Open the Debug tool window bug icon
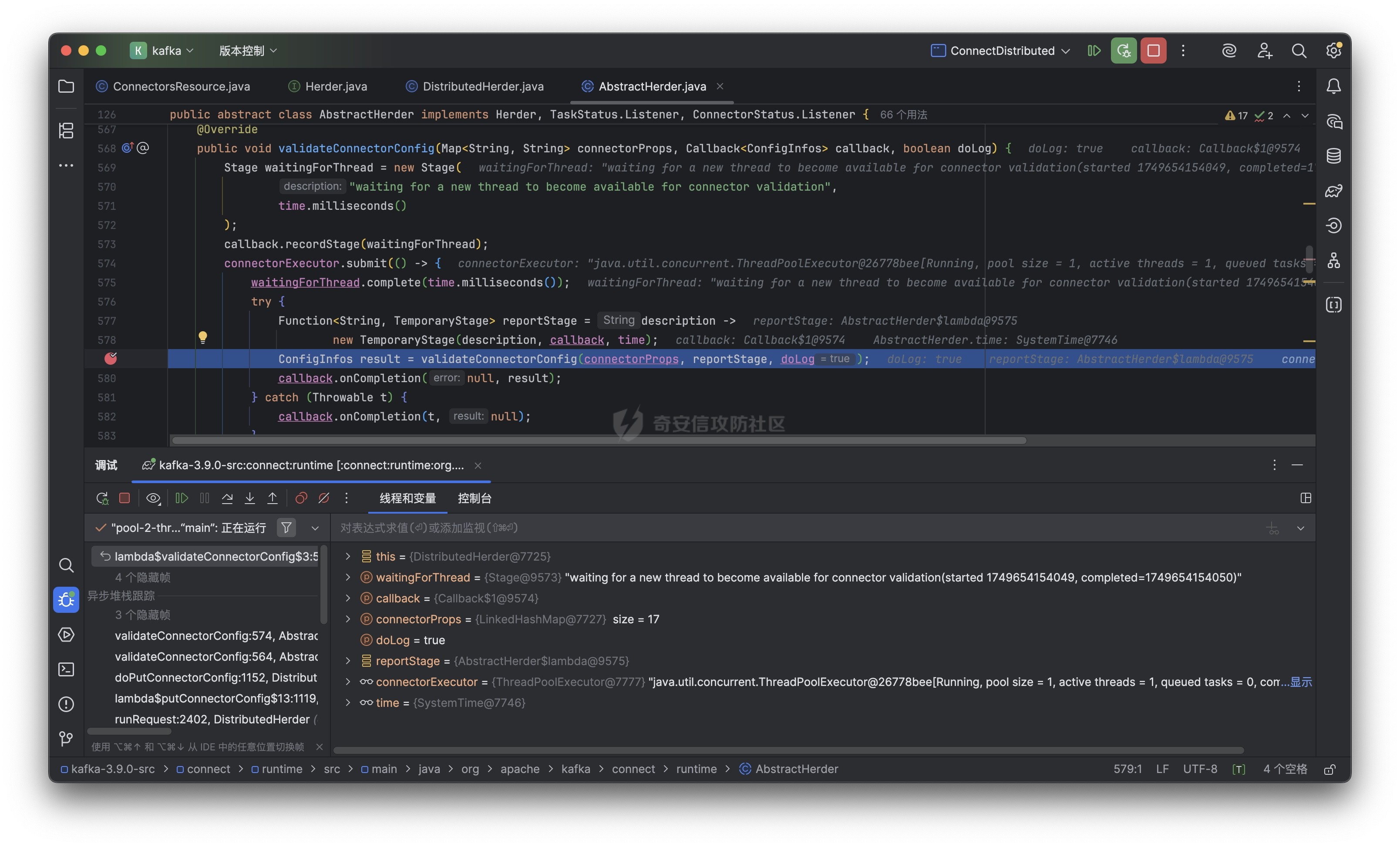The image size is (1400, 847). tap(66, 599)
